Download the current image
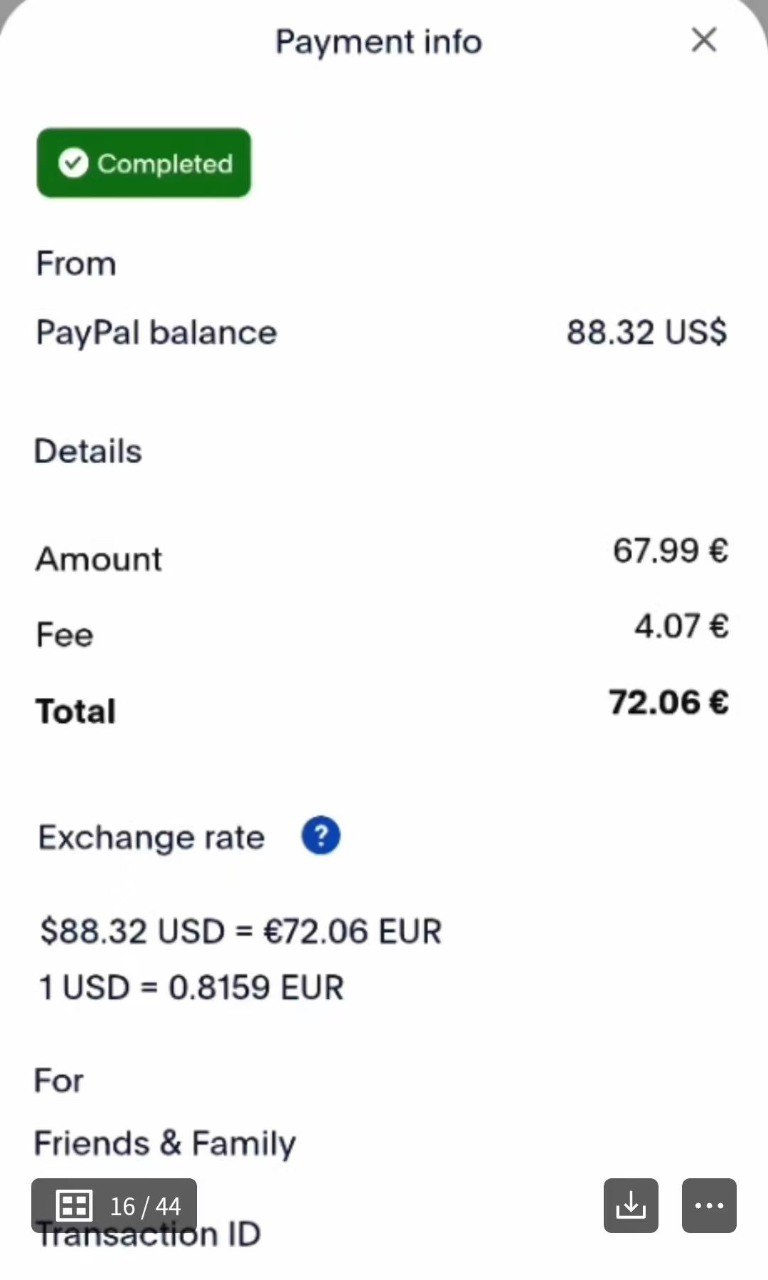 [x=631, y=1205]
